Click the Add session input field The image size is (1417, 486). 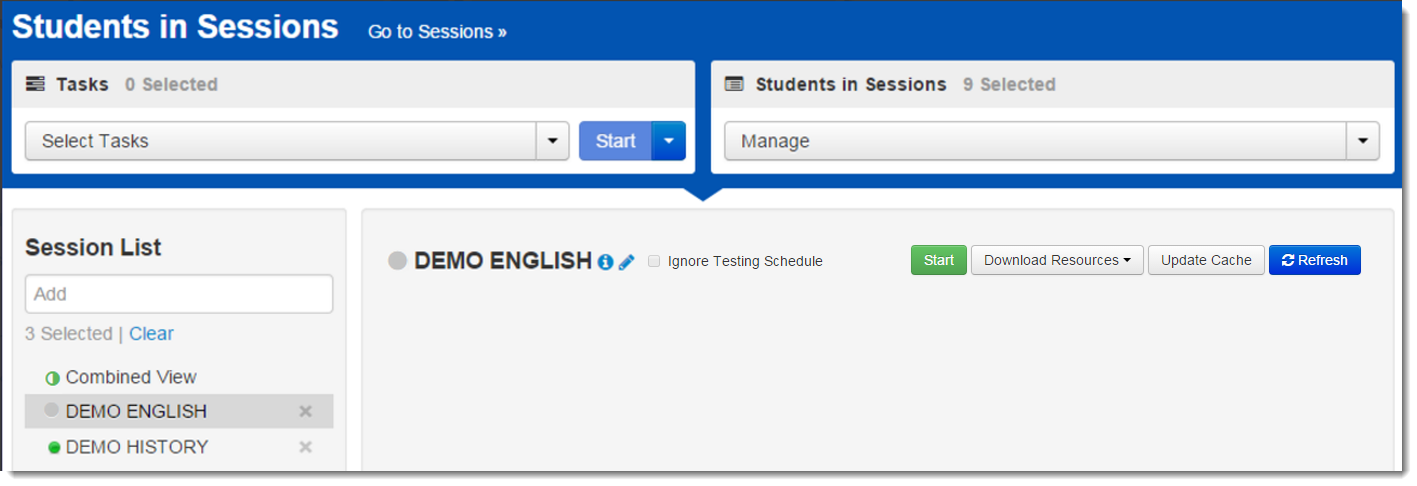(x=179, y=294)
